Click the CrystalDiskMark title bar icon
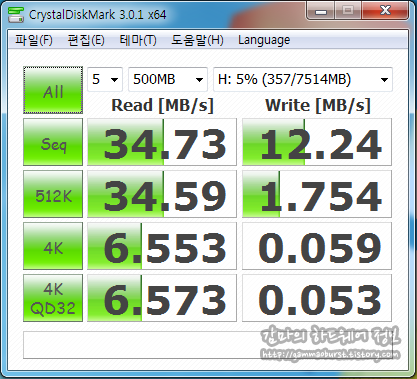Viewport: 417px width, 379px height. pos(16,14)
